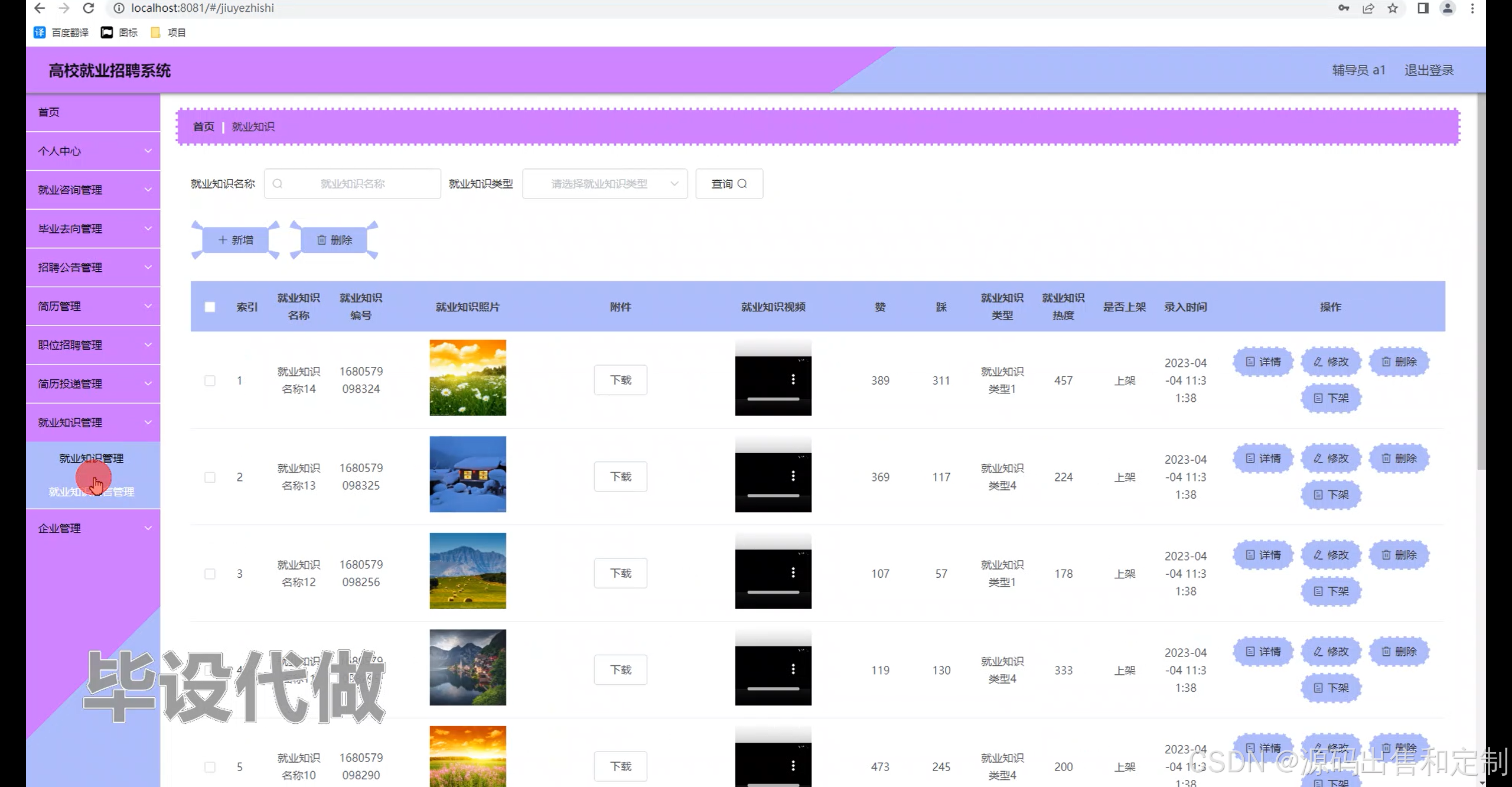The width and height of the screenshot is (1512, 787).
Task: Open details button in row 3
Action: 1263,555
